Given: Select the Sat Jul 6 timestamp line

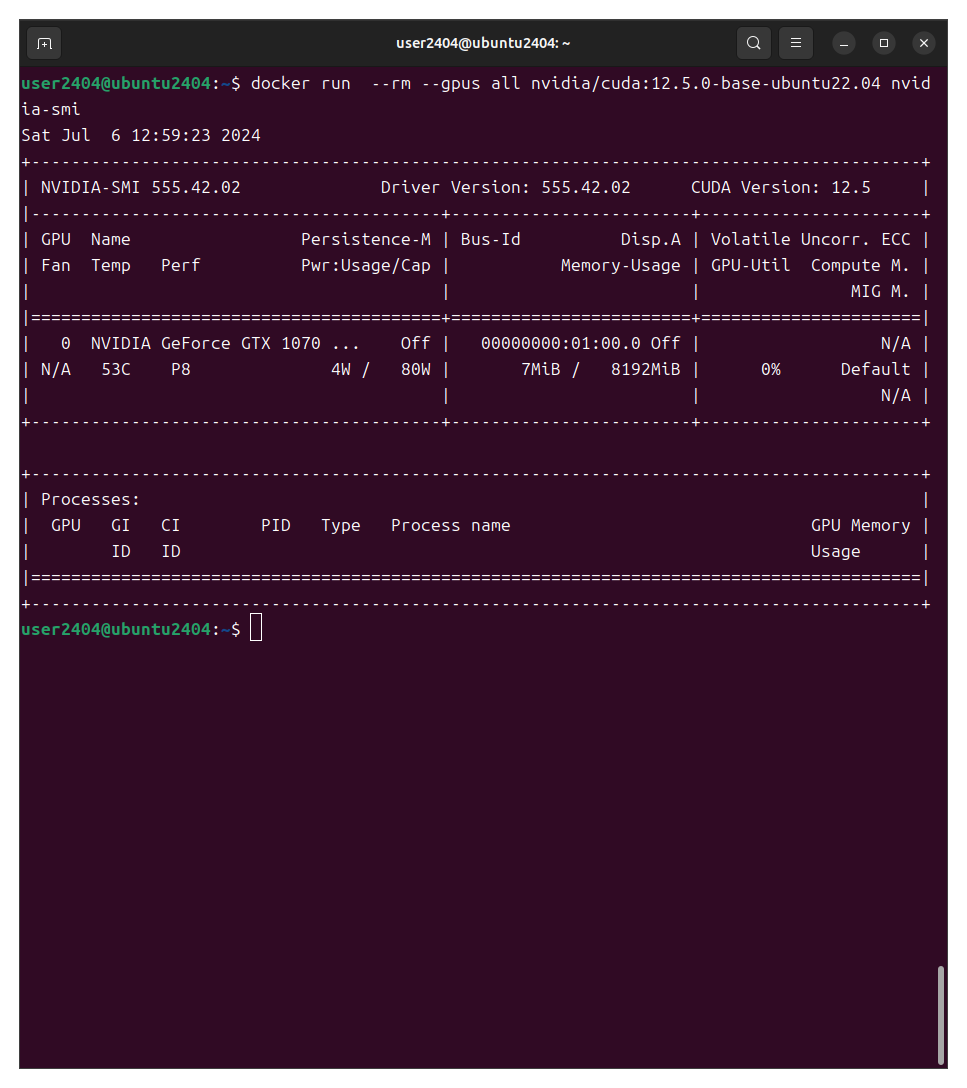Looking at the screenshot, I should pos(140,135).
